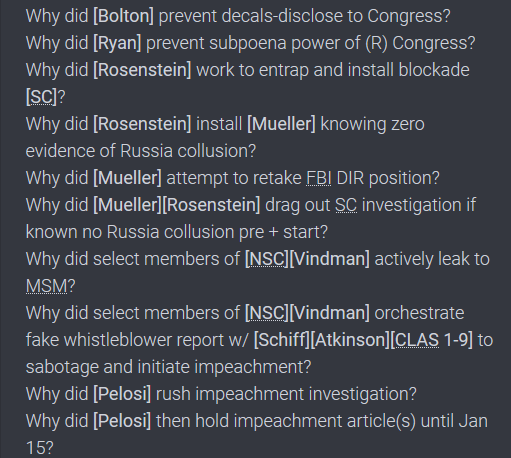The width and height of the screenshot is (511, 458).
Task: Click [Mueller] after the word 'install'
Action: (281, 124)
